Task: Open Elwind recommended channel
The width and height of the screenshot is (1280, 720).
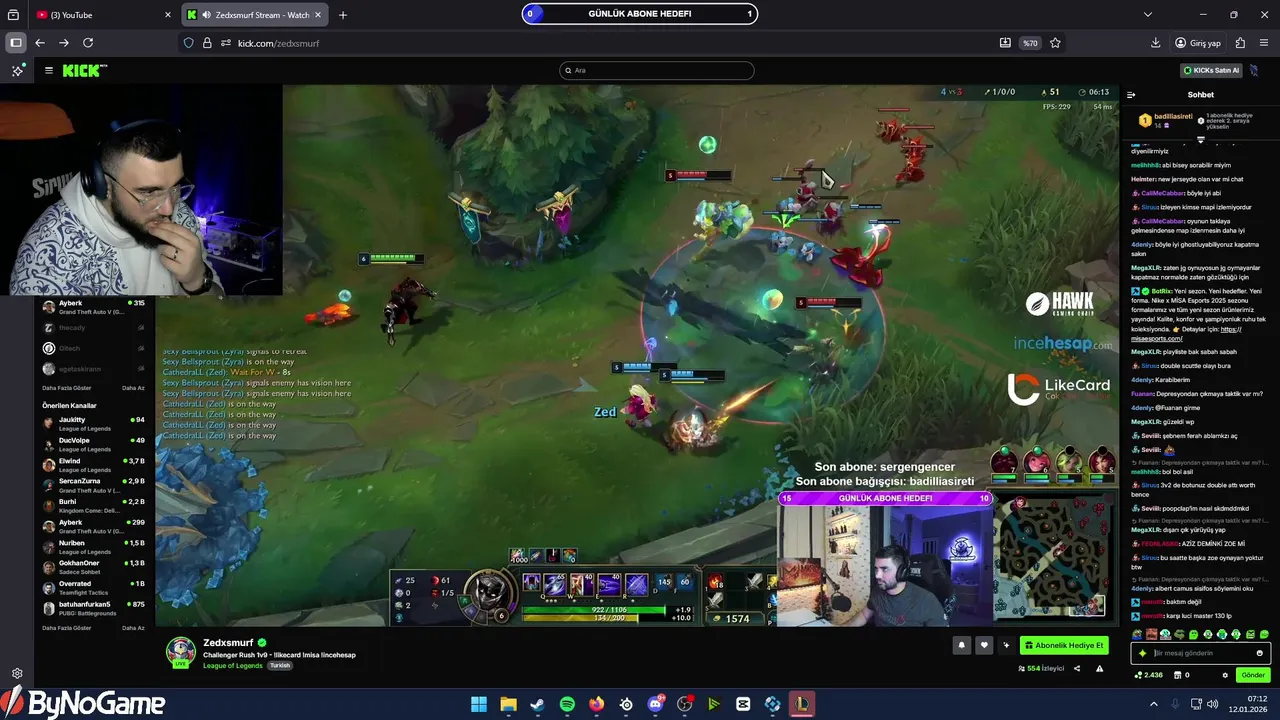Action: coord(93,463)
